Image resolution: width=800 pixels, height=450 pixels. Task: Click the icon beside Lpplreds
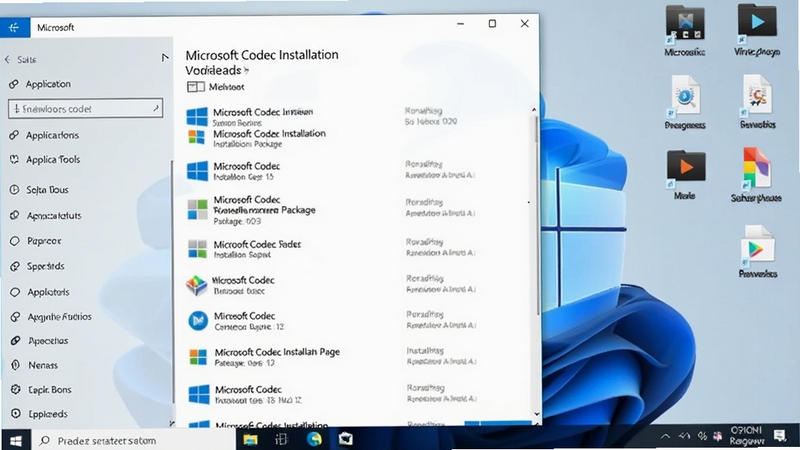16,414
